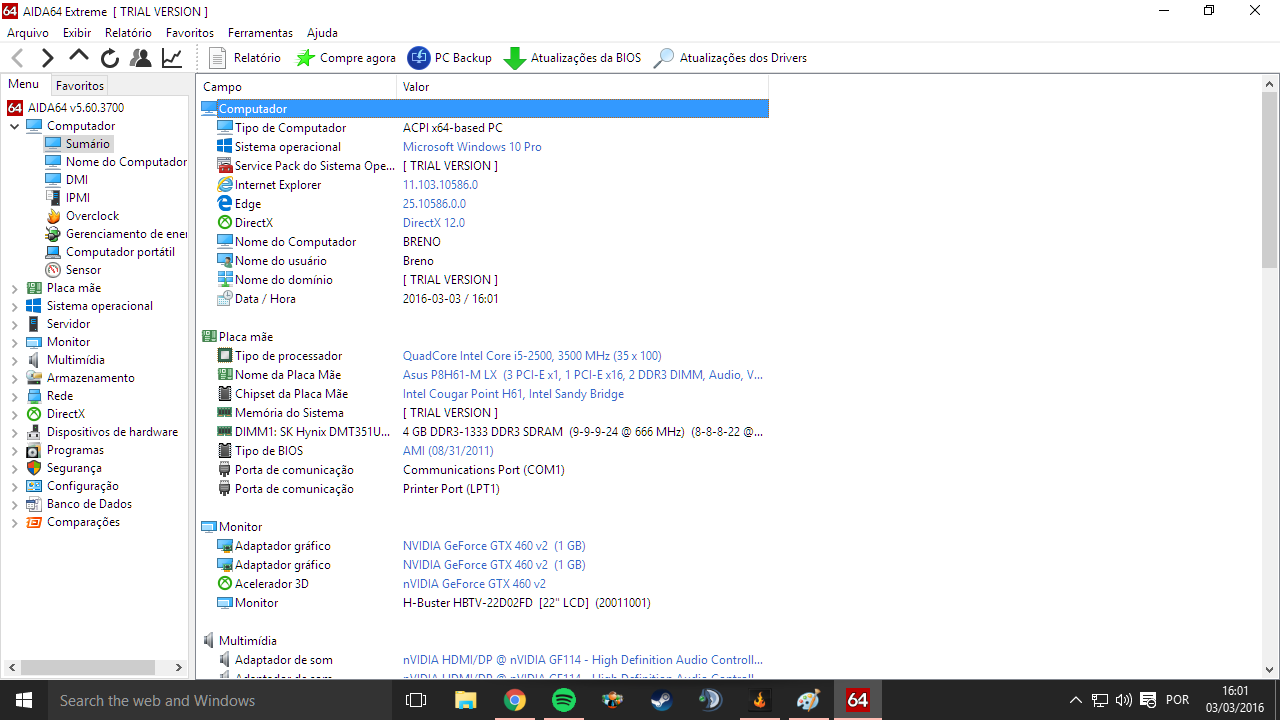Click Asus P8H61-M LX motherboard link
The width and height of the screenshot is (1280, 720).
pyautogui.click(x=583, y=375)
